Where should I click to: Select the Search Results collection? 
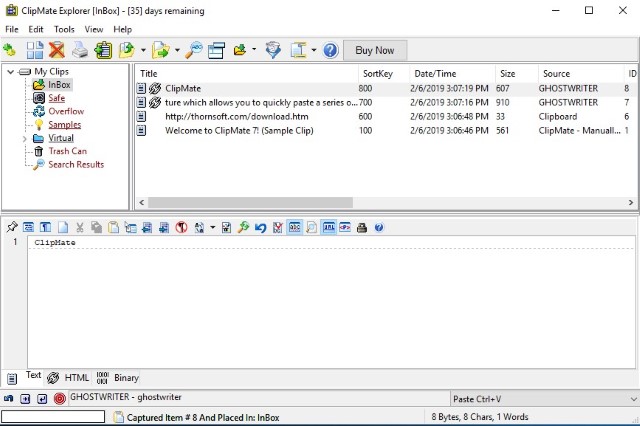click(76, 164)
